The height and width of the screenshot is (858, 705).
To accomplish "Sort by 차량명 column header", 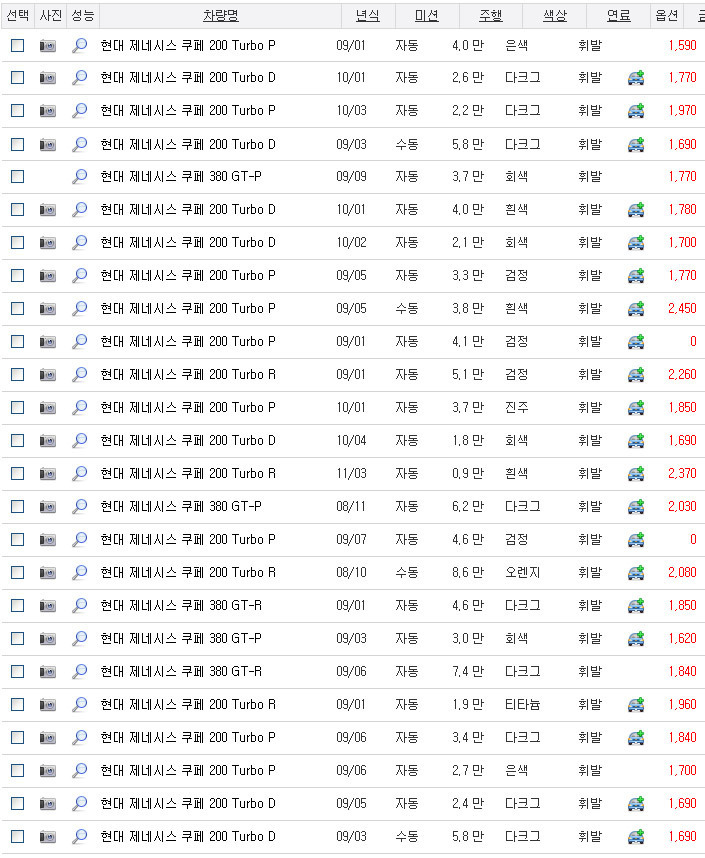I will coord(221,15).
